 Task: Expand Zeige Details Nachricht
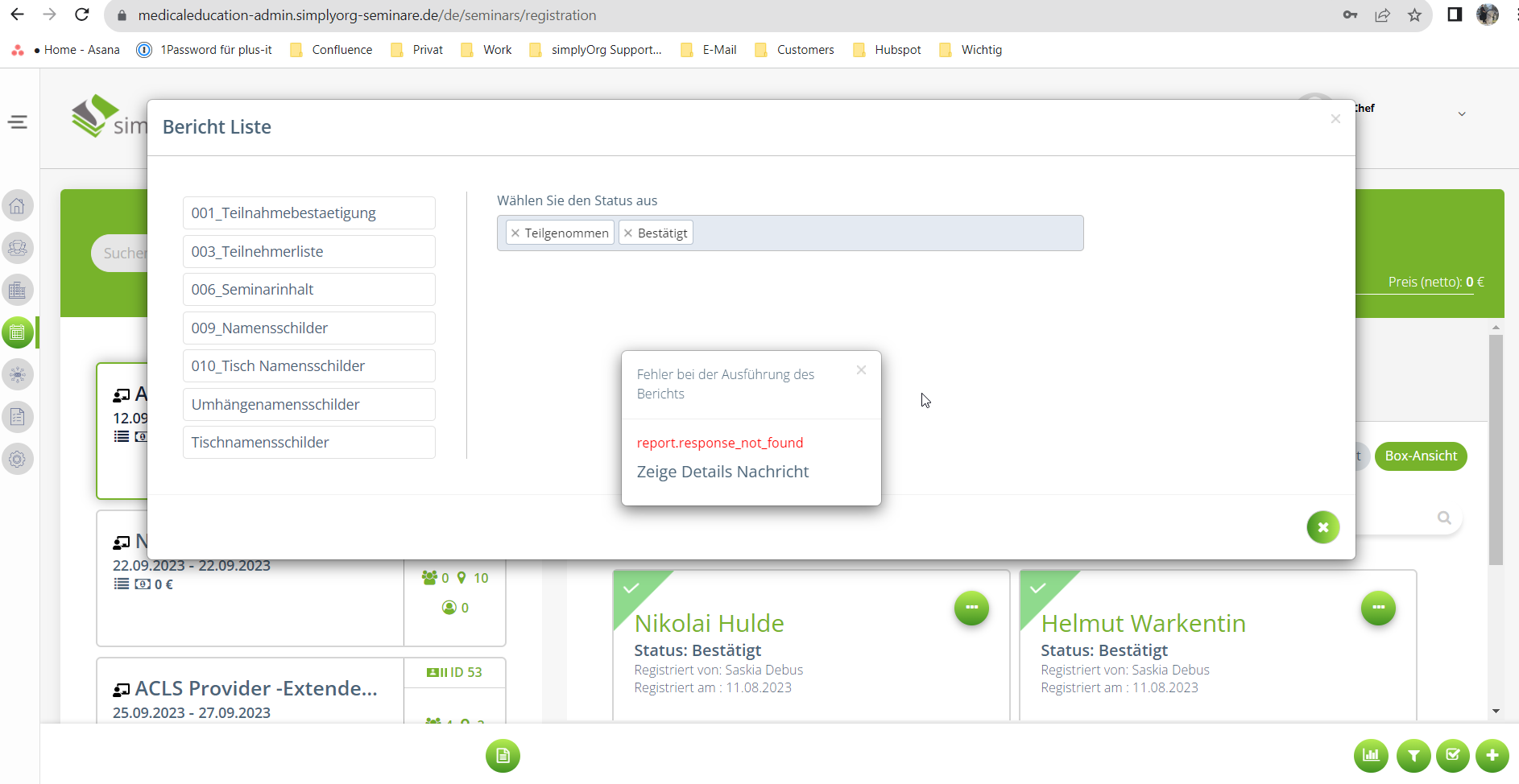(x=722, y=472)
